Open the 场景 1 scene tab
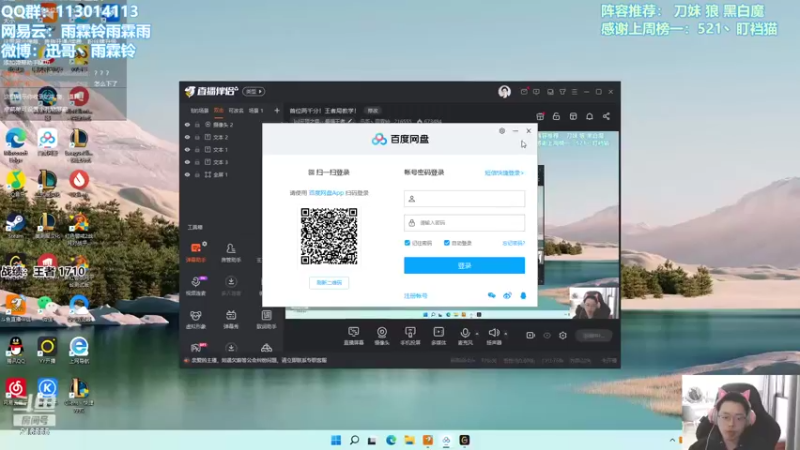 pos(256,110)
